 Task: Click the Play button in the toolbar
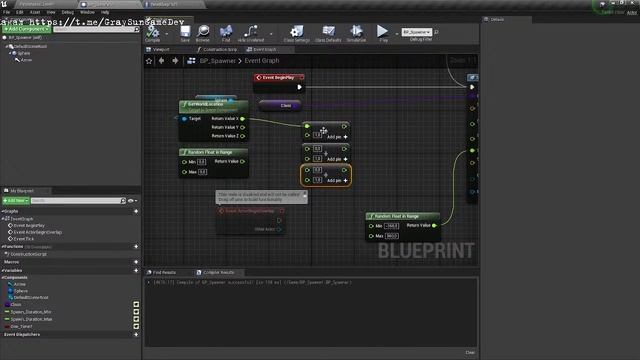[382, 33]
